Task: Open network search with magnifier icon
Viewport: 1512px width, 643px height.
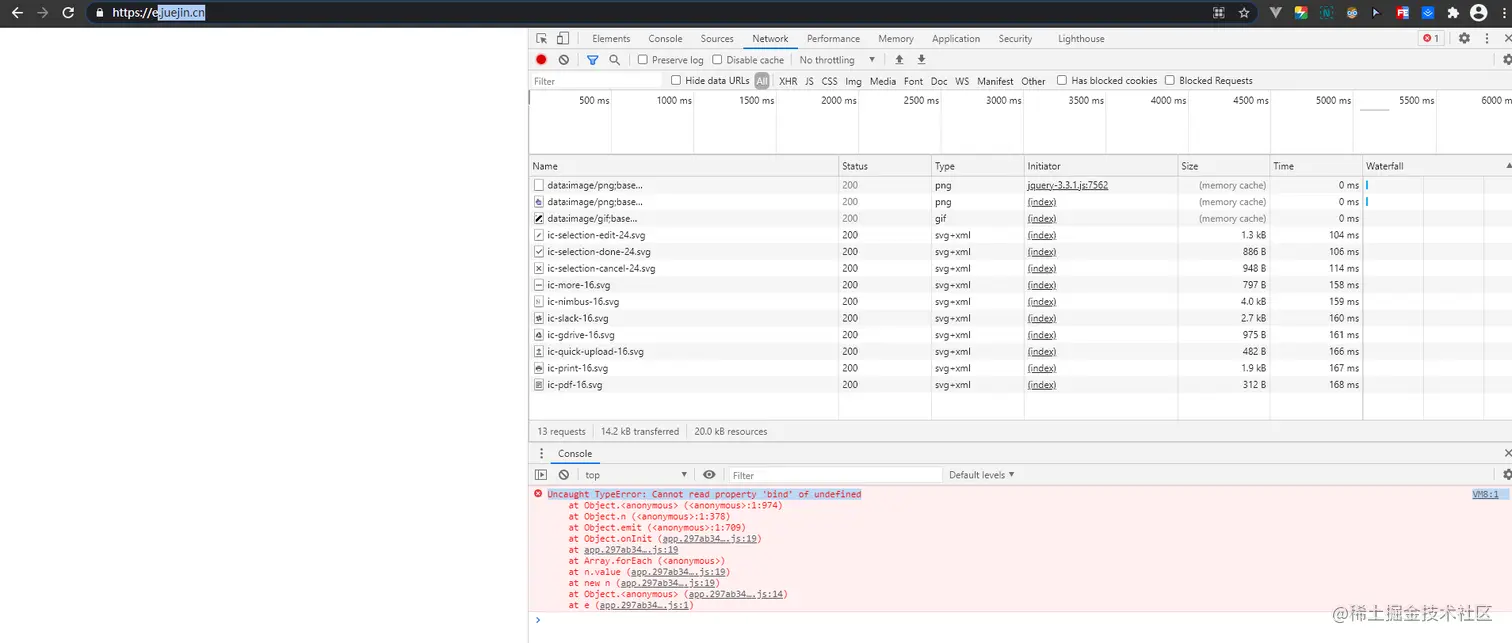Action: click(x=614, y=60)
